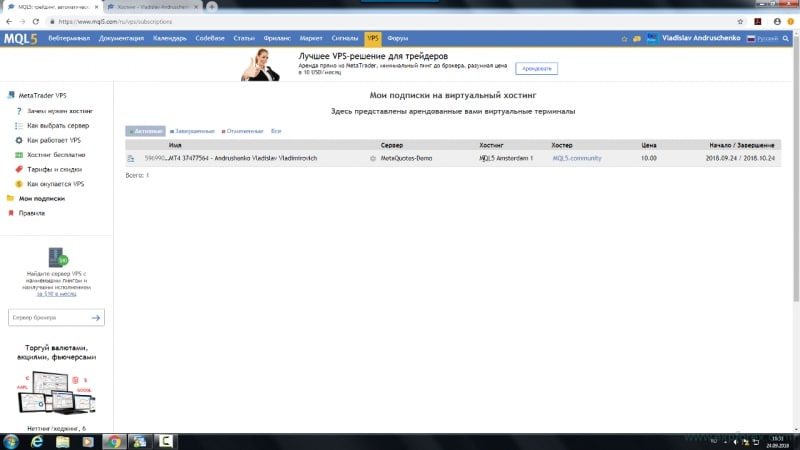Image resolution: width=800 pixels, height=450 pixels.
Task: Open the messages icon in MQL5 header
Action: 637,39
